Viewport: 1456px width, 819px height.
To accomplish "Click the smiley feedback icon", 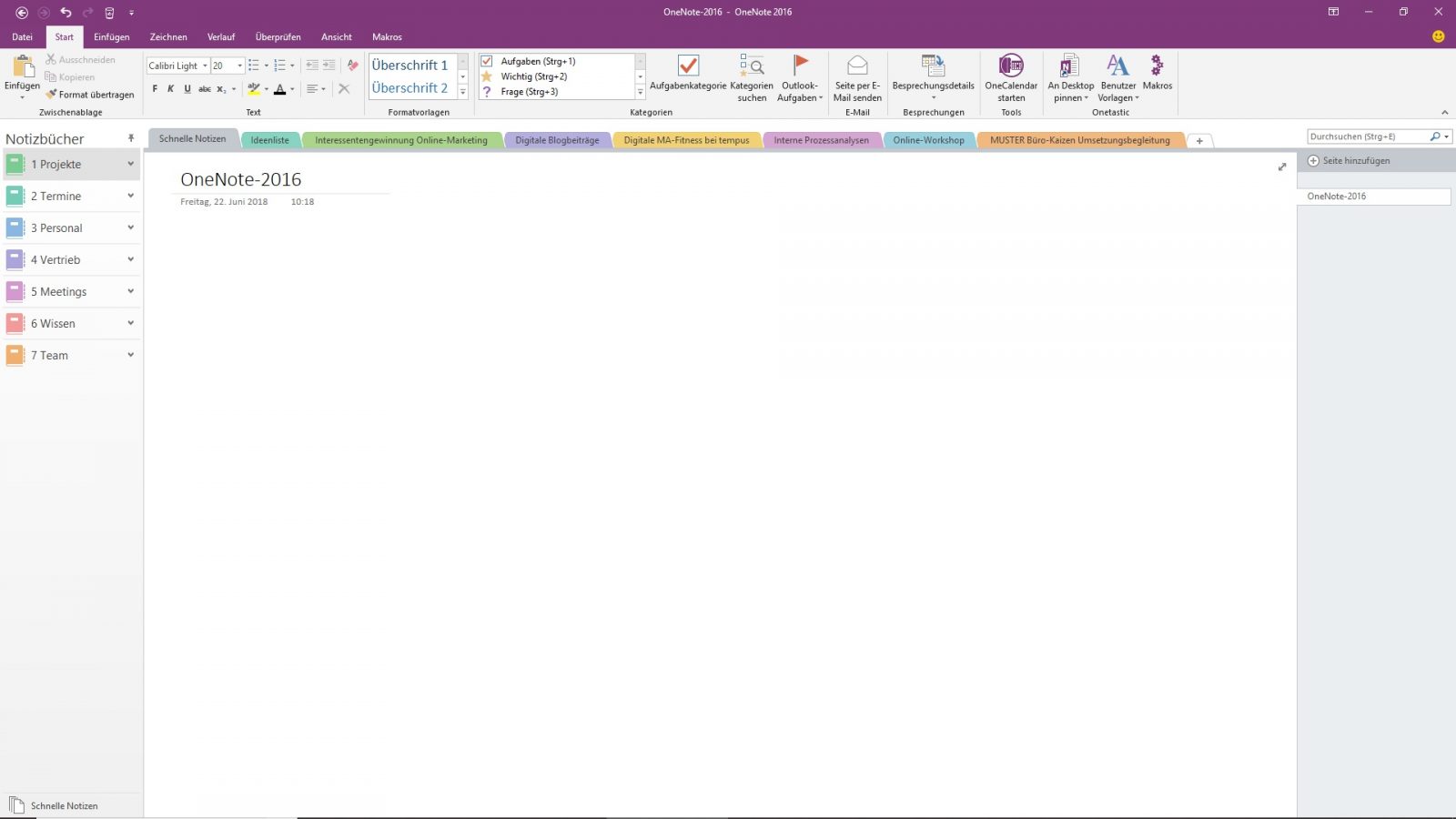I will coord(1438,36).
